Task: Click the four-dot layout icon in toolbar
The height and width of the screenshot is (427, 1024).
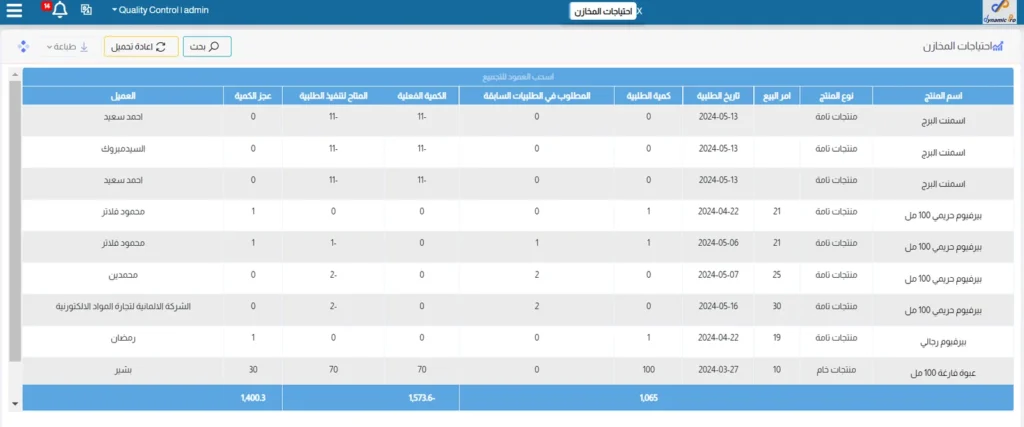Action: pyautogui.click(x=24, y=47)
